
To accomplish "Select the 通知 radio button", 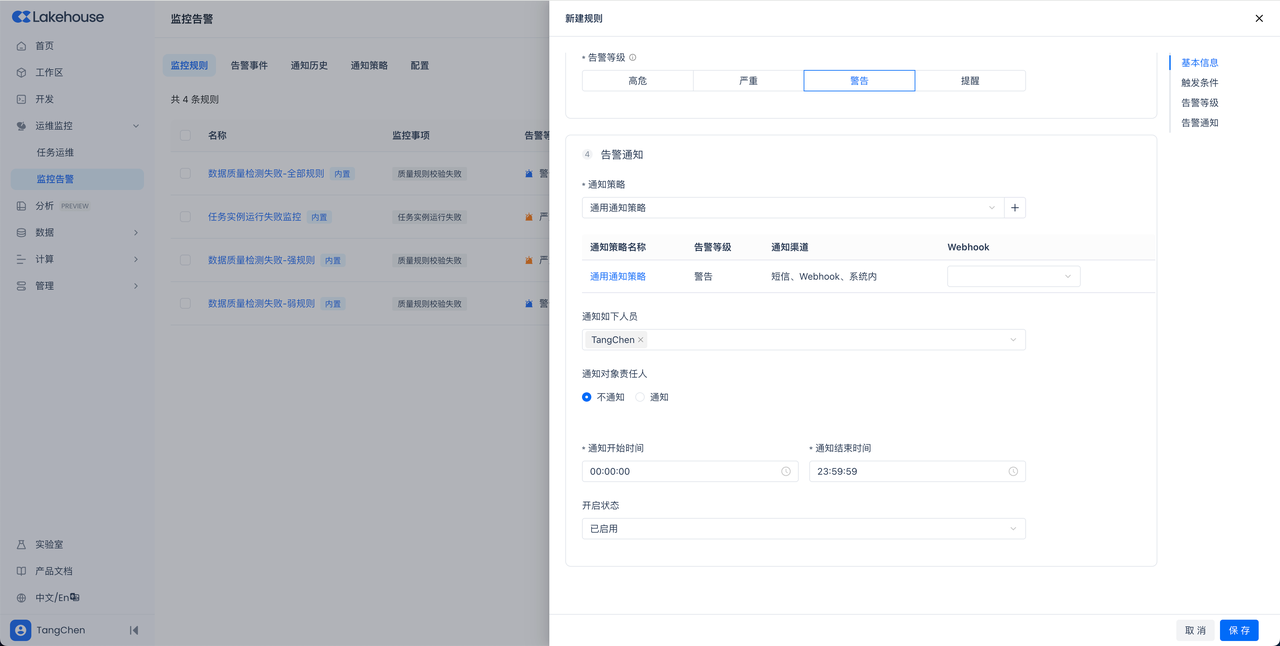I will click(641, 397).
